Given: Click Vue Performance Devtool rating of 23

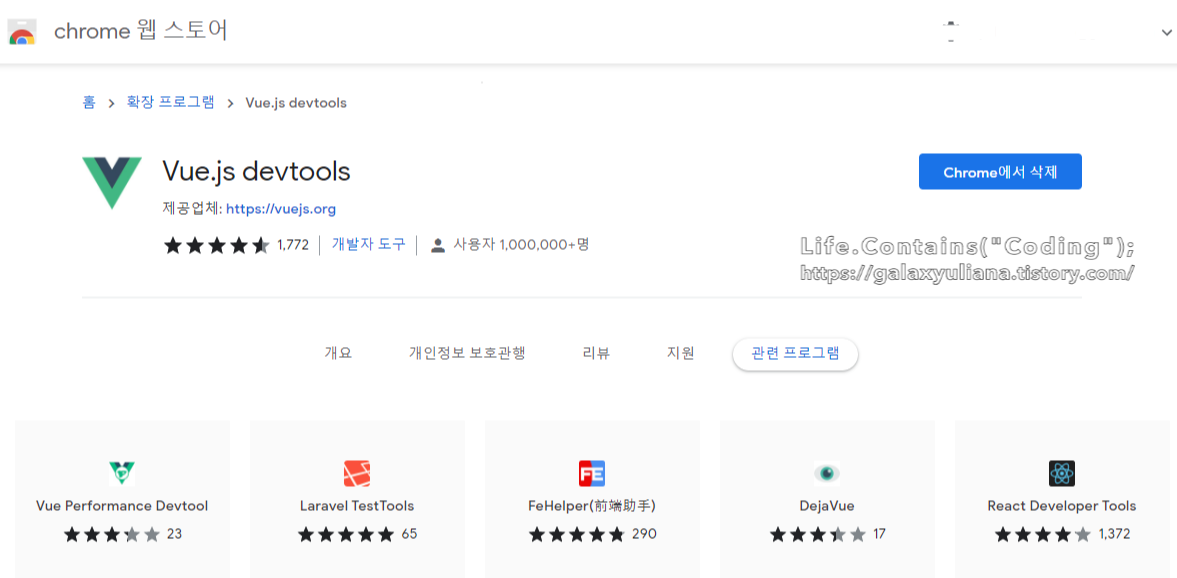Looking at the screenshot, I should [x=122, y=534].
